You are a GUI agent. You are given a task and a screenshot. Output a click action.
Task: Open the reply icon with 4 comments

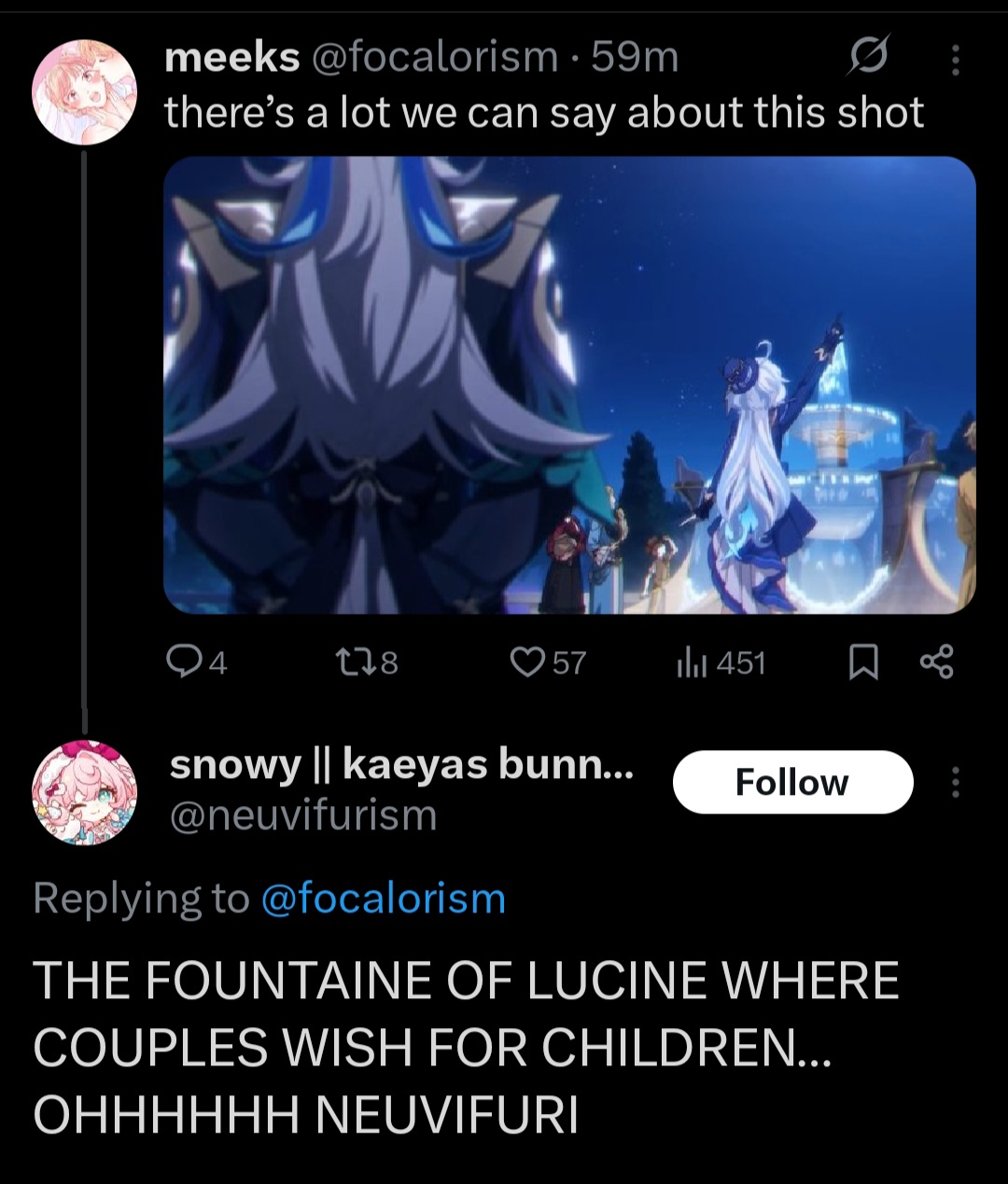[196, 663]
